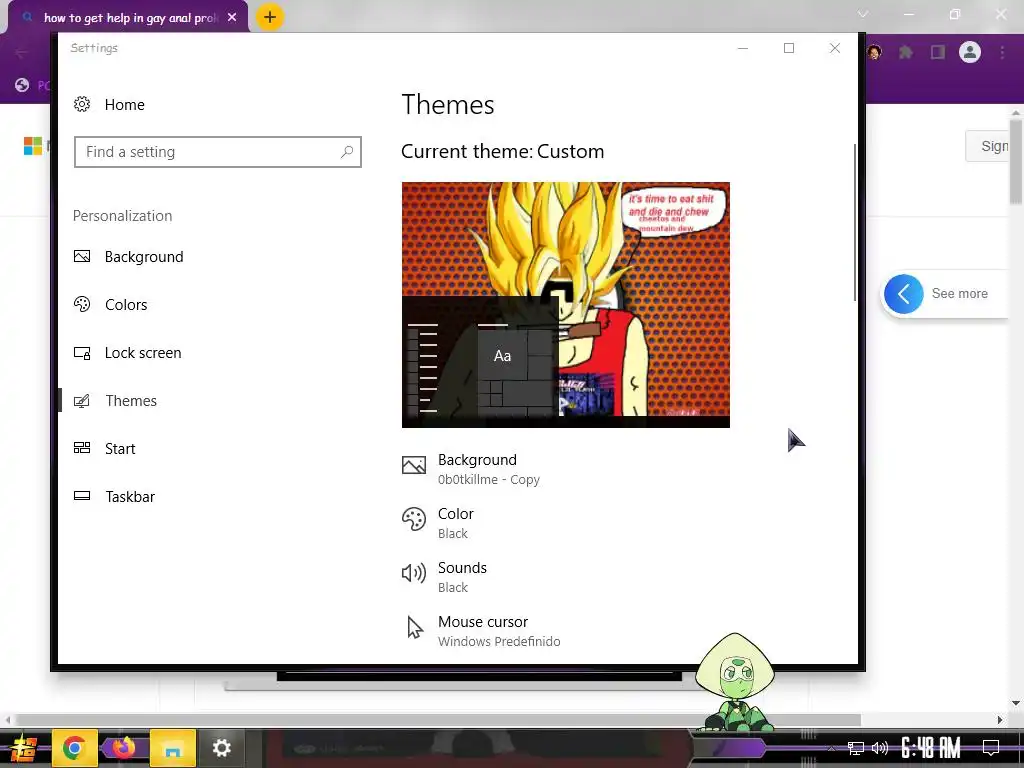Open theme Background setting 0b0tkillme - Copy
The height and width of the screenshot is (768, 1024).
[x=488, y=469]
